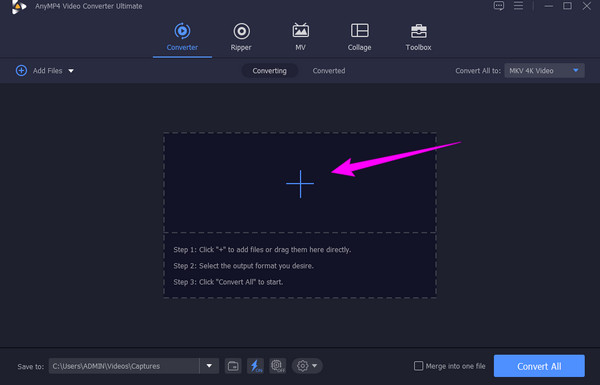Open the MV tab

tap(300, 38)
